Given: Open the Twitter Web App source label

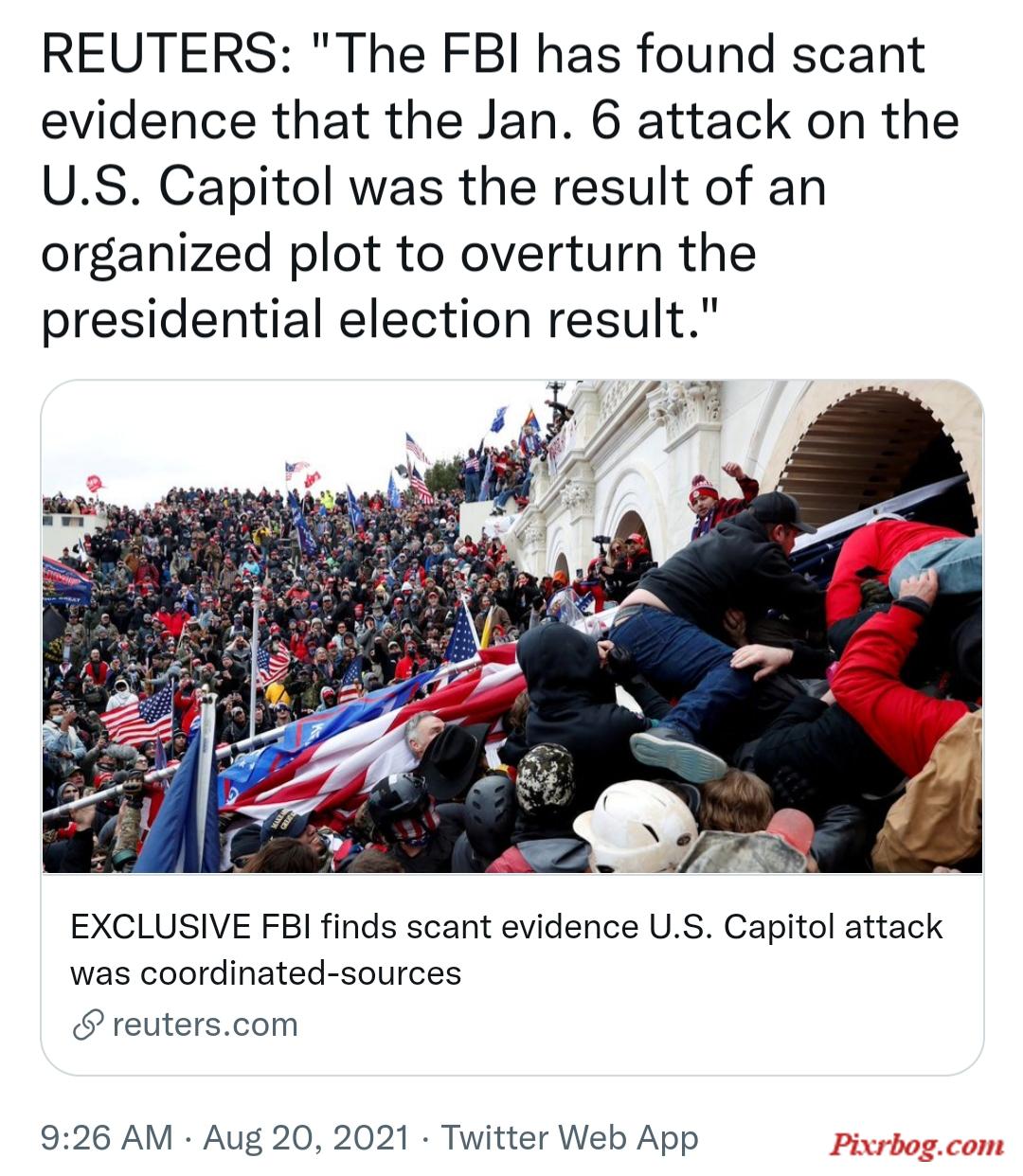Looking at the screenshot, I should pyautogui.click(x=570, y=1137).
